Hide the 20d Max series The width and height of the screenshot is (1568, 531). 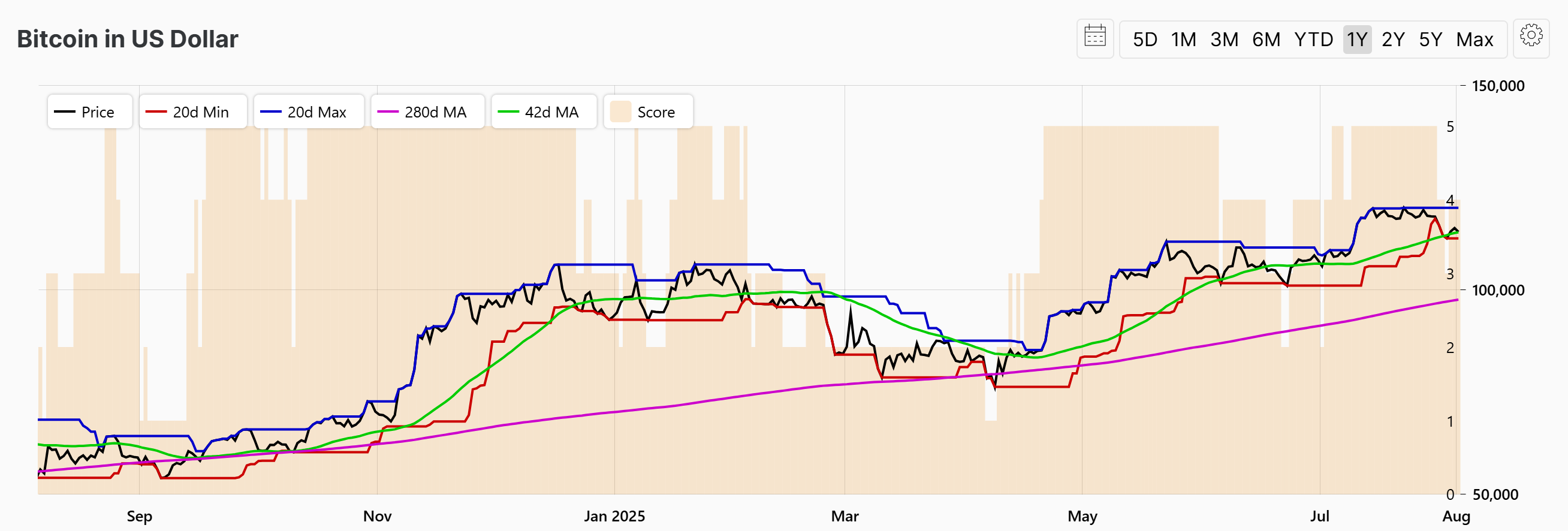309,112
